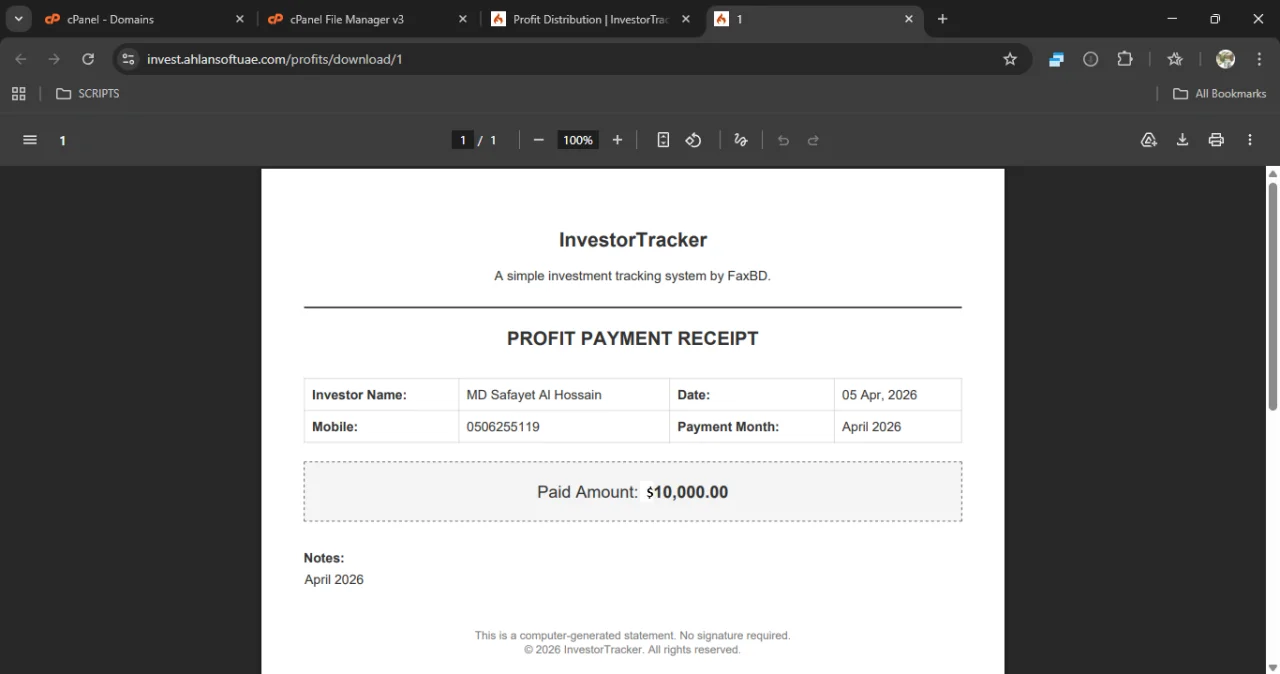Save the PDF to Google Drive

(1149, 140)
